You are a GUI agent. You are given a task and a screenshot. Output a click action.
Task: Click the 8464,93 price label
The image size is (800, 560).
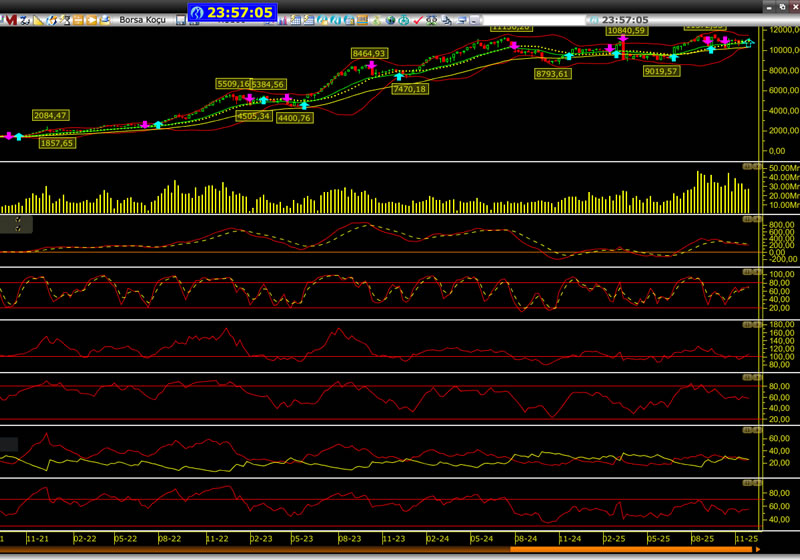coord(368,53)
